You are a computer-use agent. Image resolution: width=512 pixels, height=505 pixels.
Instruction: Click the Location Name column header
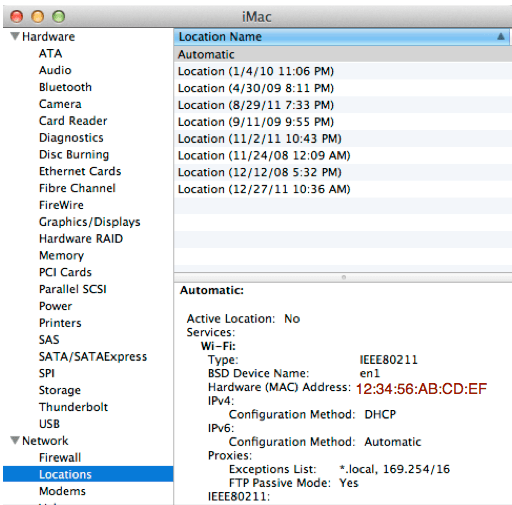342,37
